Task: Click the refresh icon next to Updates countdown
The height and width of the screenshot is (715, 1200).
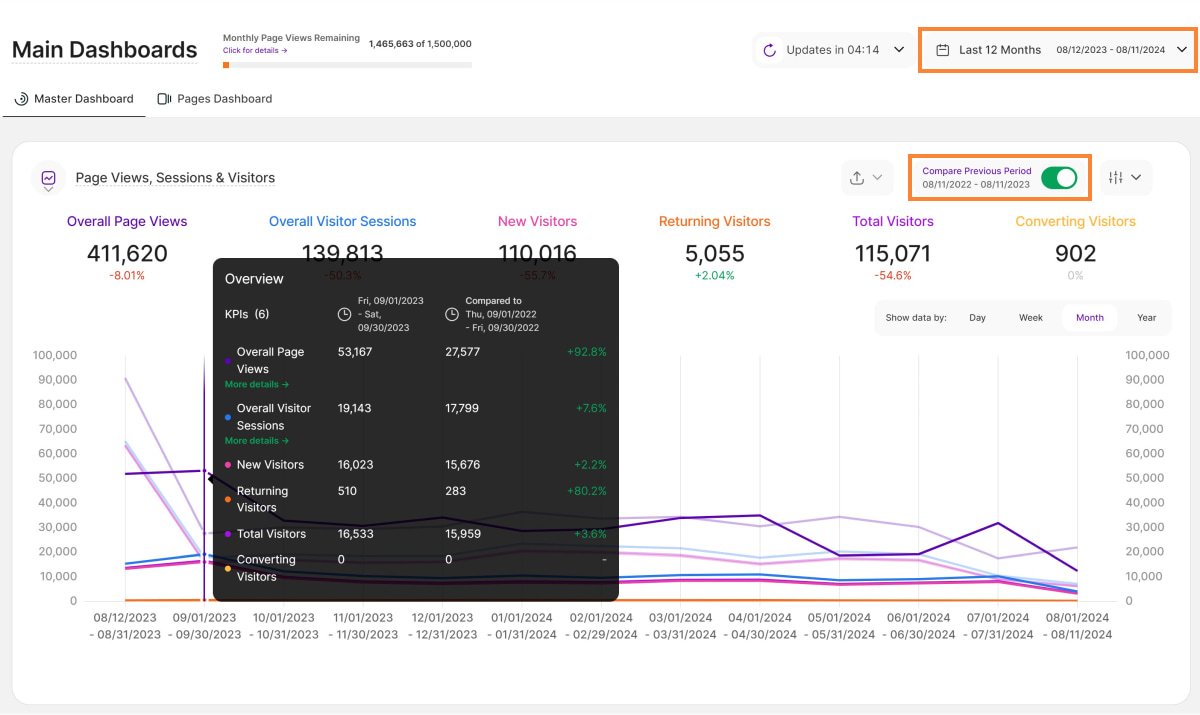Action: [769, 49]
